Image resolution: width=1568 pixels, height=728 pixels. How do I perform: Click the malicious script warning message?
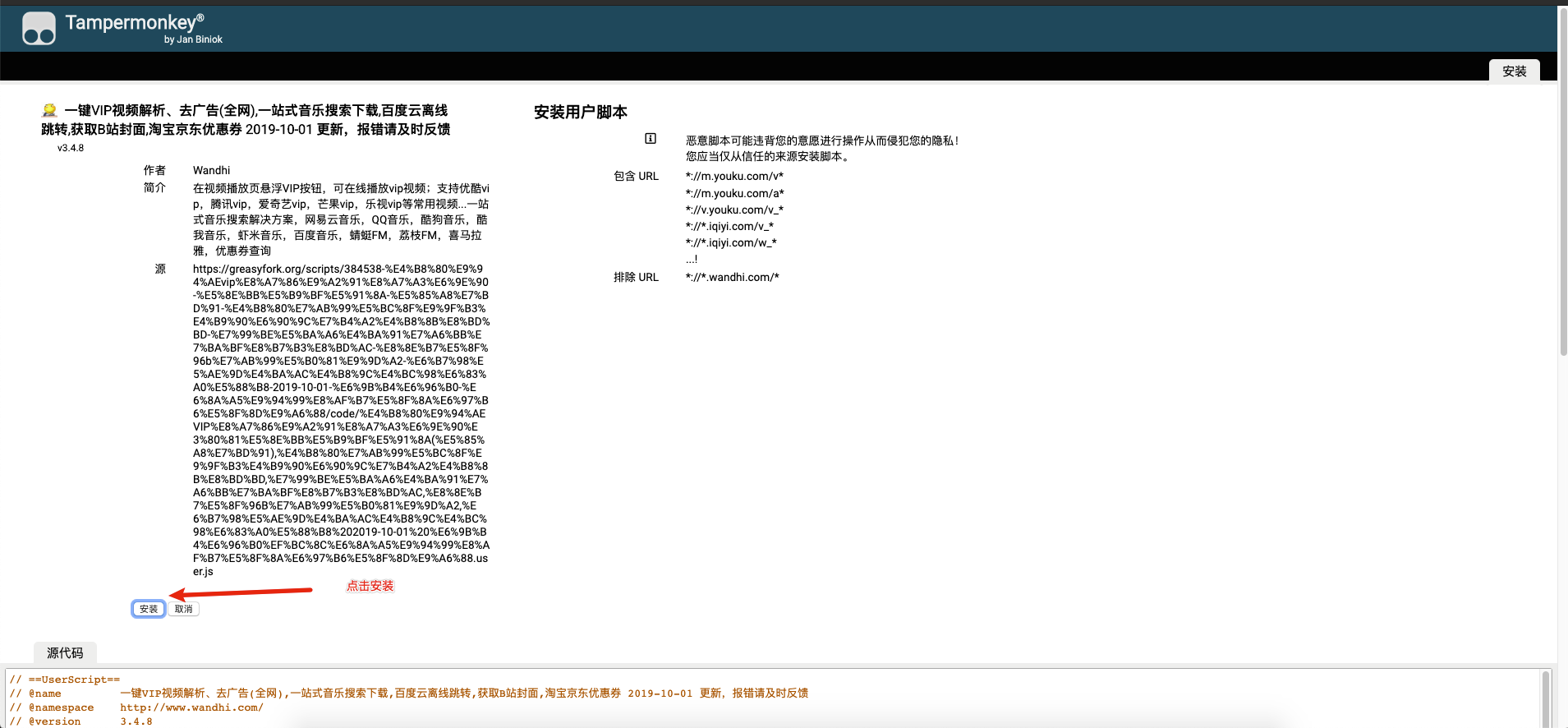(x=822, y=148)
